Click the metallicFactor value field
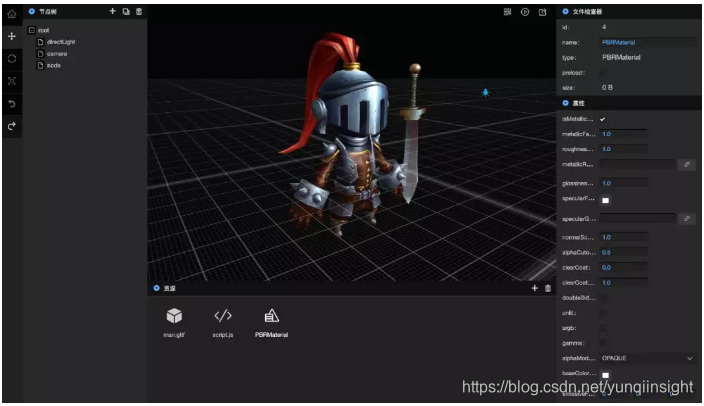This screenshot has height=406, width=704. tap(624, 134)
